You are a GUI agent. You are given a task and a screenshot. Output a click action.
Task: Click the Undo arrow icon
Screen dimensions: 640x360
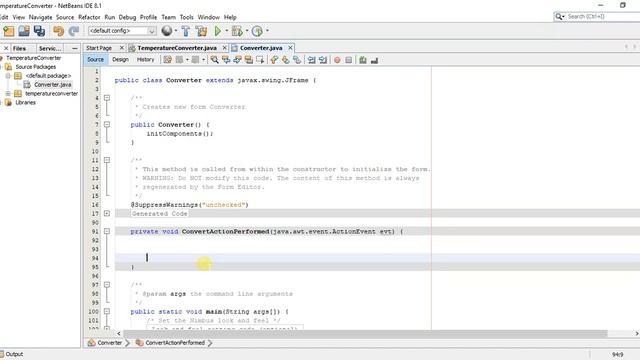[58, 31]
